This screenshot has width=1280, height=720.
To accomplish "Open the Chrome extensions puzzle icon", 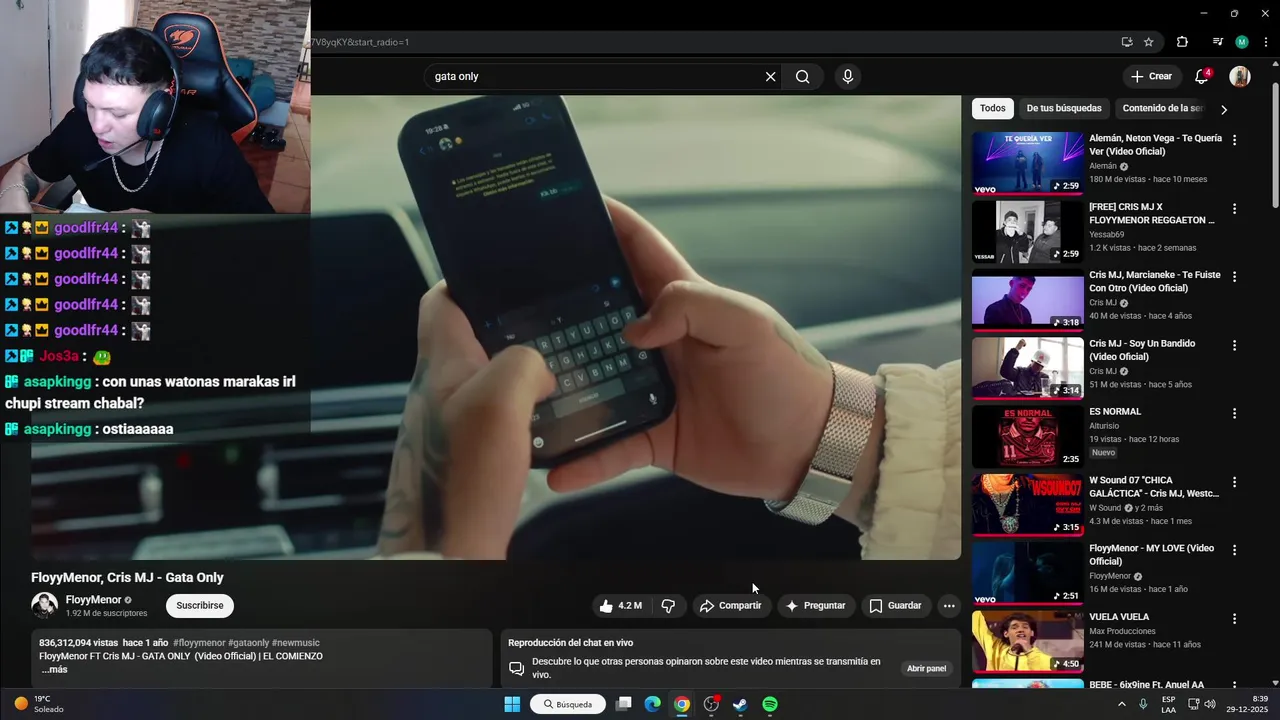I will click(x=1182, y=42).
